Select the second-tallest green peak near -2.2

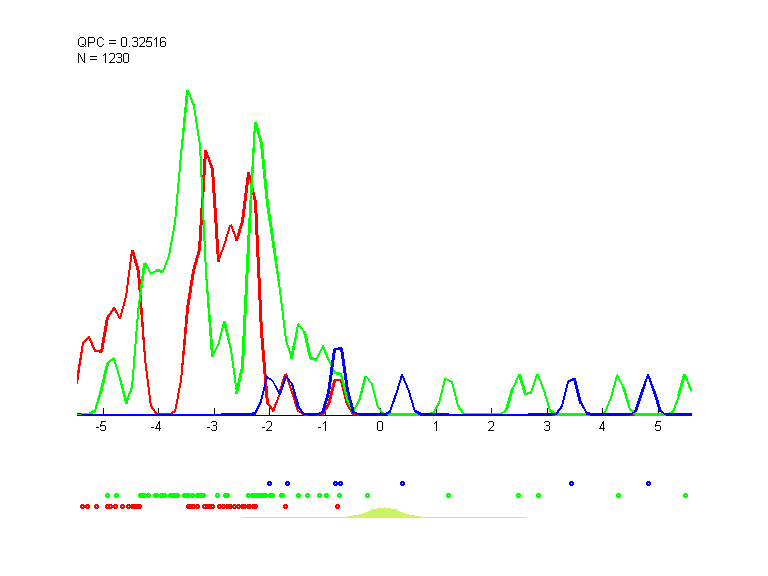click(x=256, y=123)
